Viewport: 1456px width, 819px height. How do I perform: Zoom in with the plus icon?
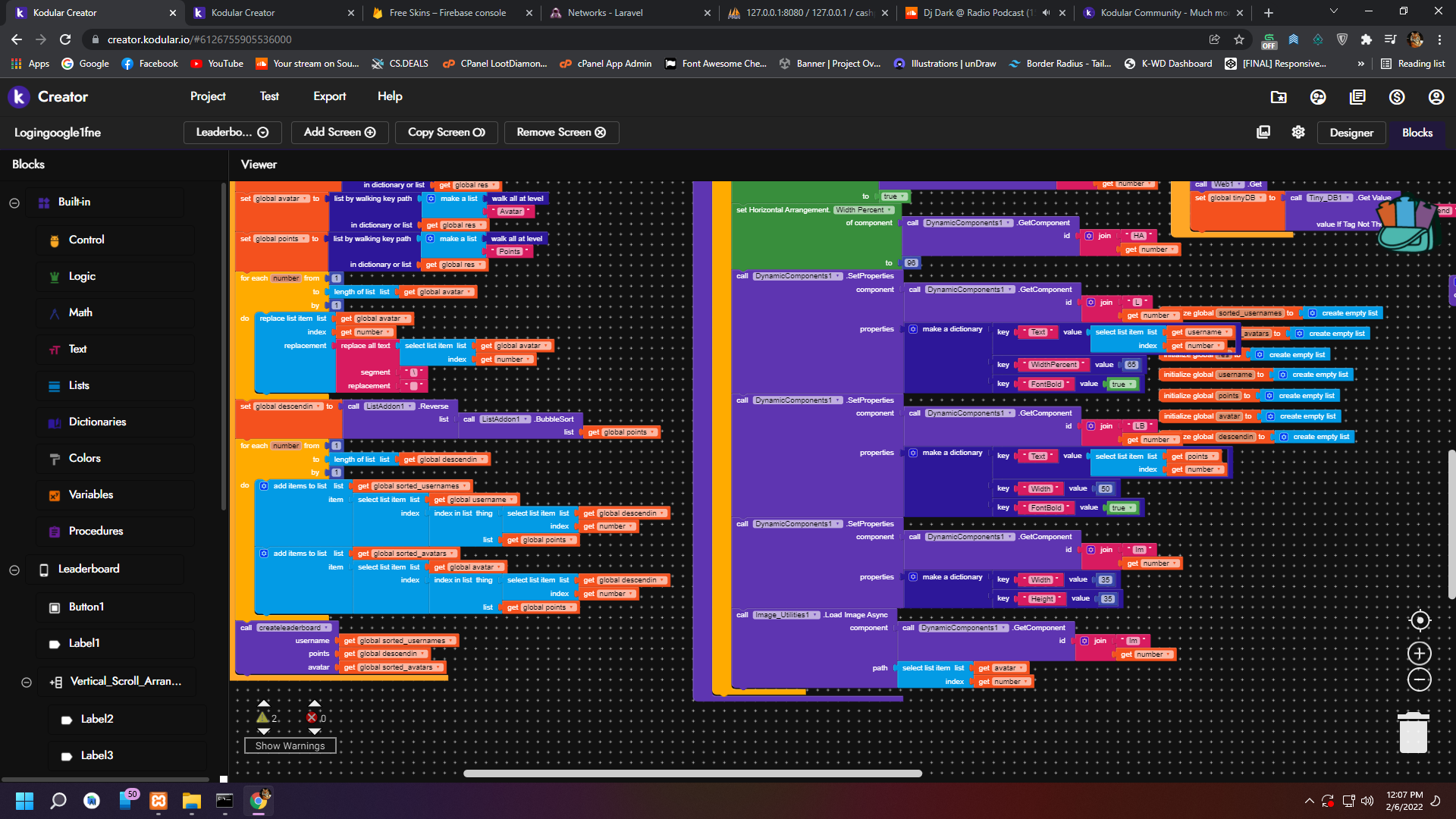point(1420,653)
